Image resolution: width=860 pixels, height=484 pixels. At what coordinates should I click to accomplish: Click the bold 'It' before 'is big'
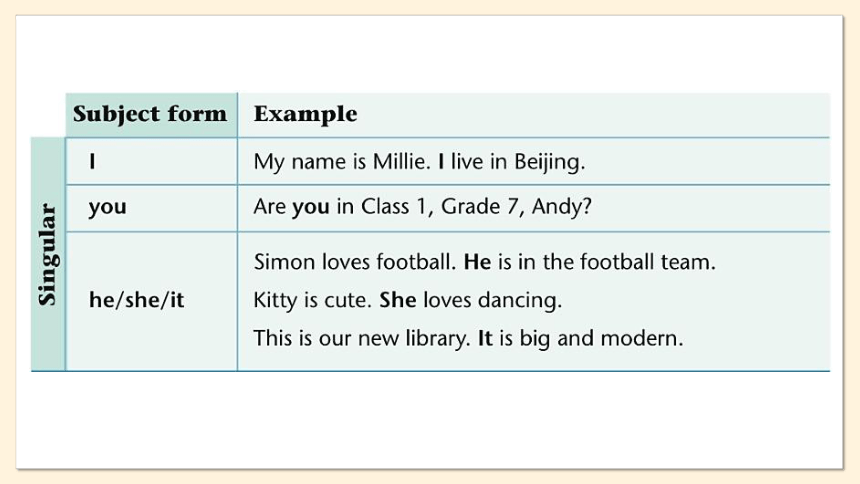485,338
